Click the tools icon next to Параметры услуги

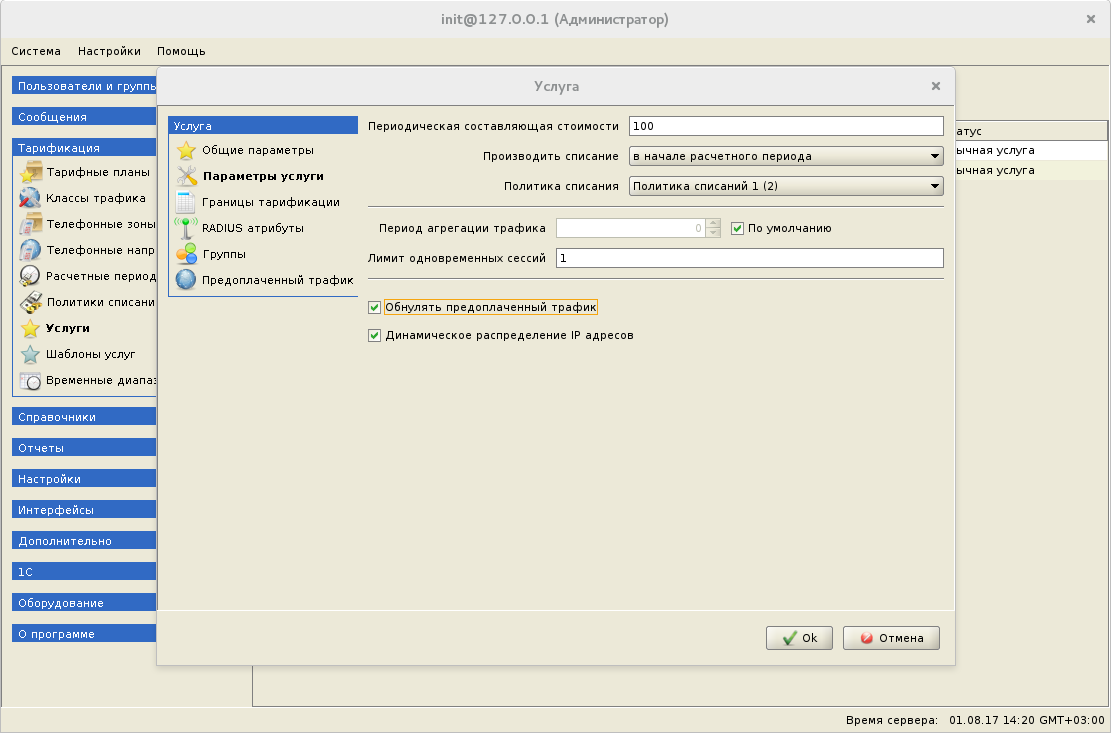click(x=185, y=176)
